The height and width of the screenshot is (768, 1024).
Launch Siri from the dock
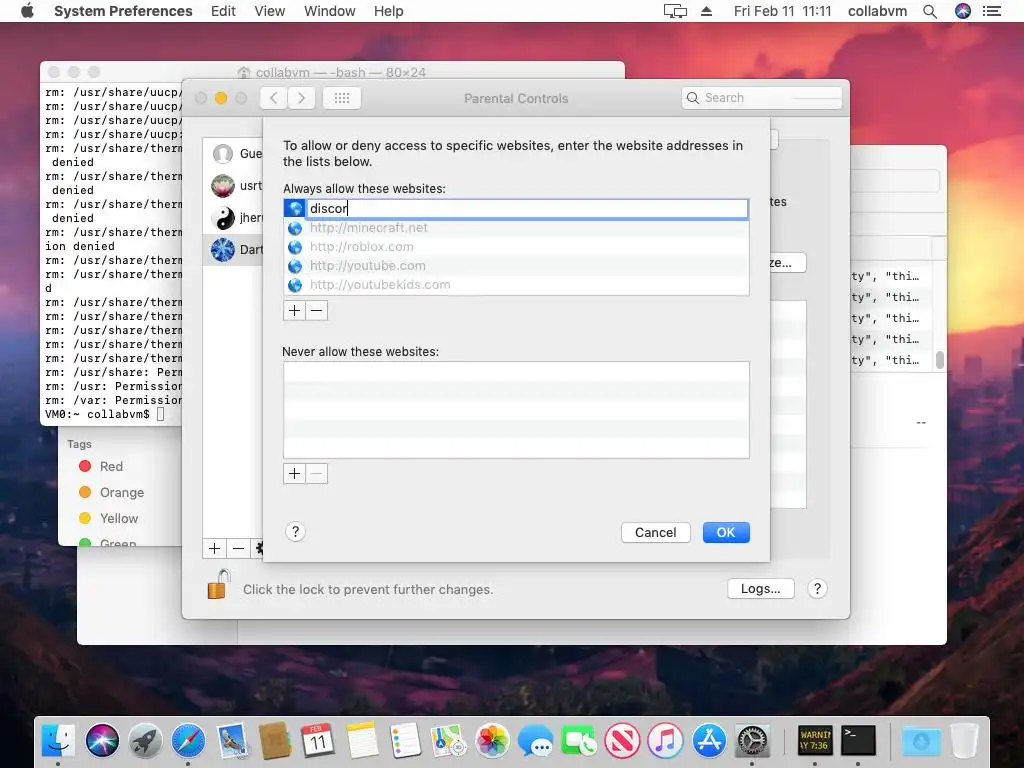102,741
